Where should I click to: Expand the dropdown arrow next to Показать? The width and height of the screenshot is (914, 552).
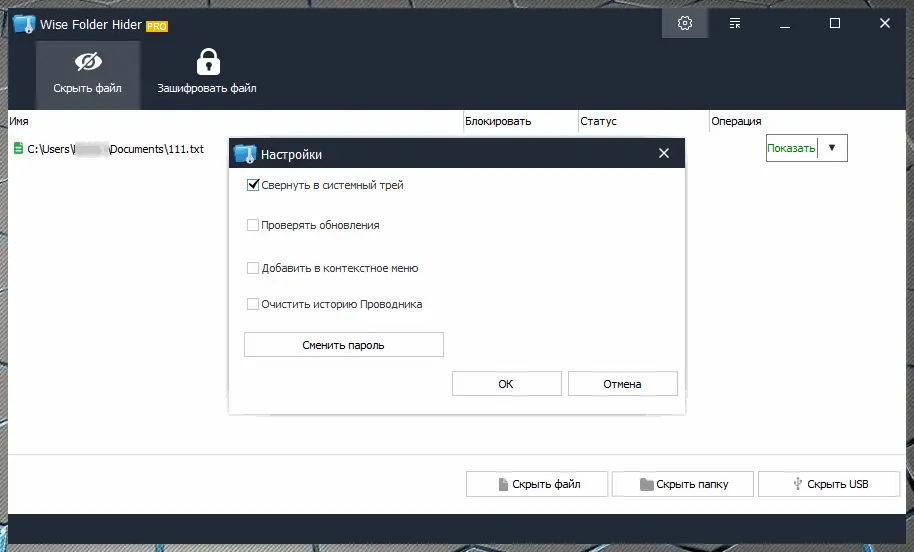pyautogui.click(x=832, y=148)
